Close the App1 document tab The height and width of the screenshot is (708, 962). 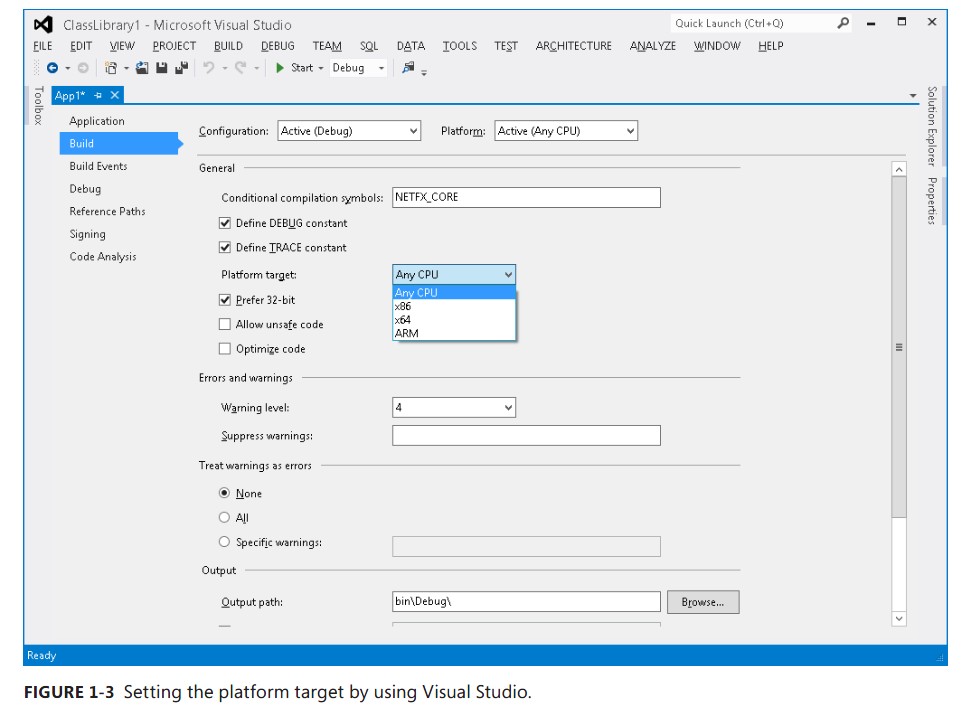point(115,95)
